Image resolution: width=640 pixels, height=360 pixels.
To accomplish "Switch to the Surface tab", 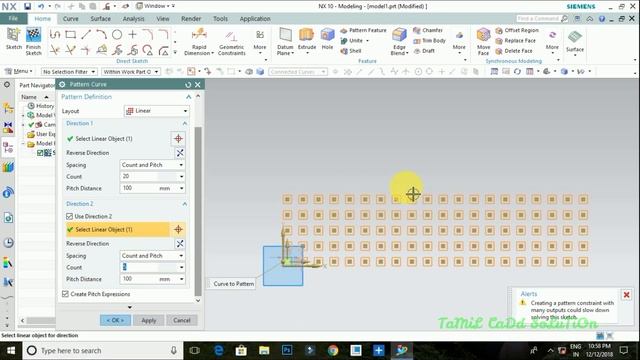I will (x=100, y=19).
